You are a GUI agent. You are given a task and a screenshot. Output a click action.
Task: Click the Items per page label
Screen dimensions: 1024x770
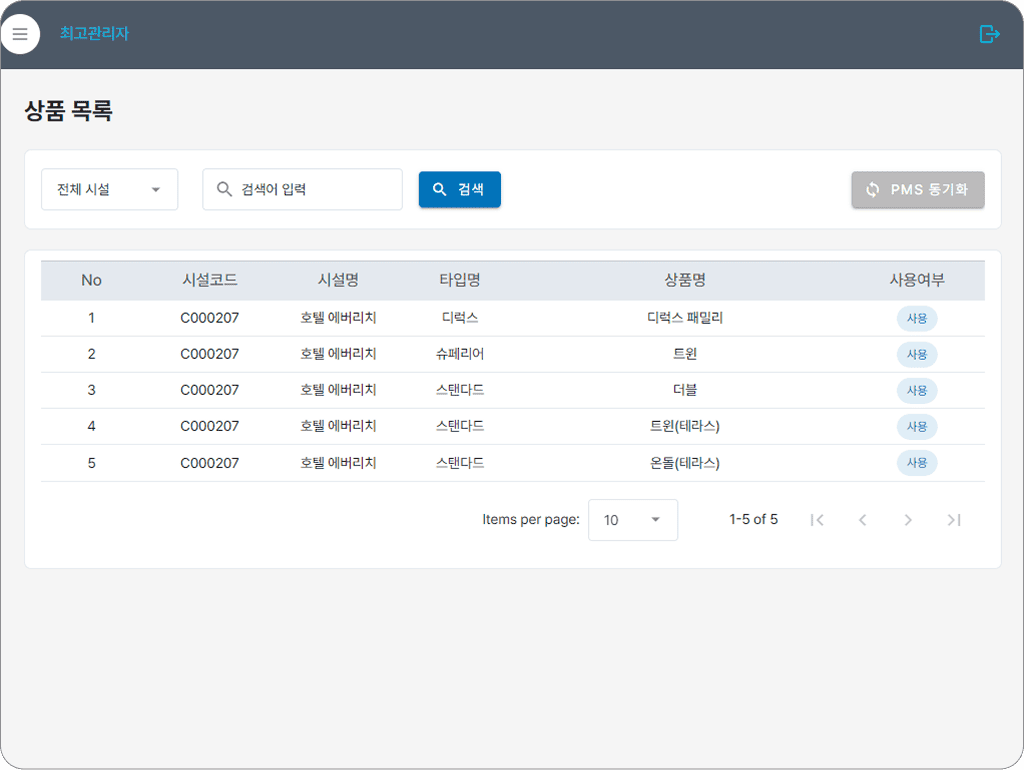pyautogui.click(x=531, y=519)
